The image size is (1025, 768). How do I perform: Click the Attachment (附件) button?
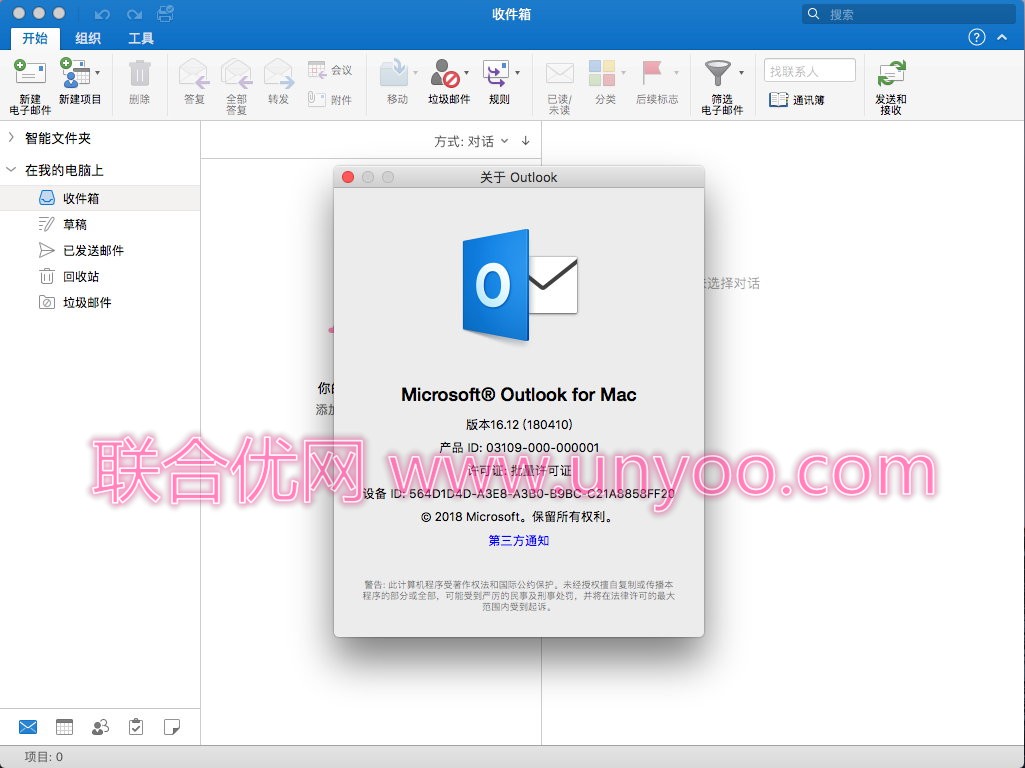330,99
